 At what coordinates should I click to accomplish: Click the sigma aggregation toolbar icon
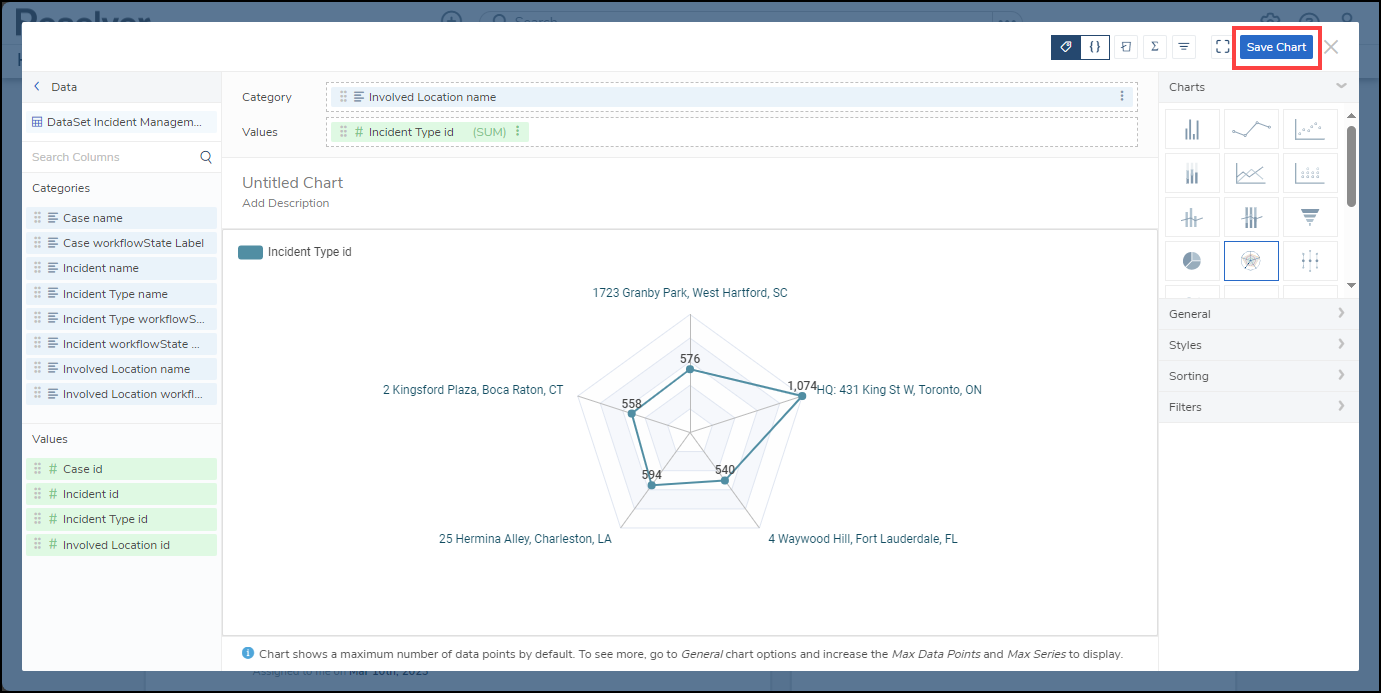pyautogui.click(x=1155, y=47)
